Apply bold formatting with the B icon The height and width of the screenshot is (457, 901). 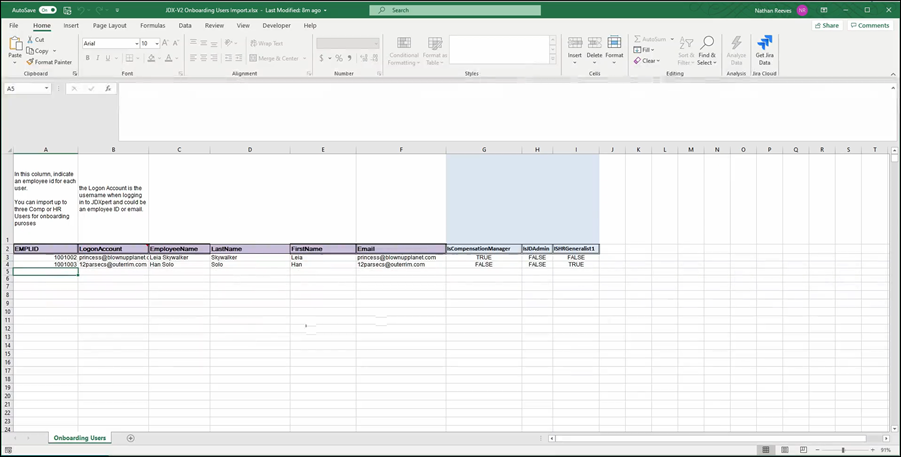[87, 58]
